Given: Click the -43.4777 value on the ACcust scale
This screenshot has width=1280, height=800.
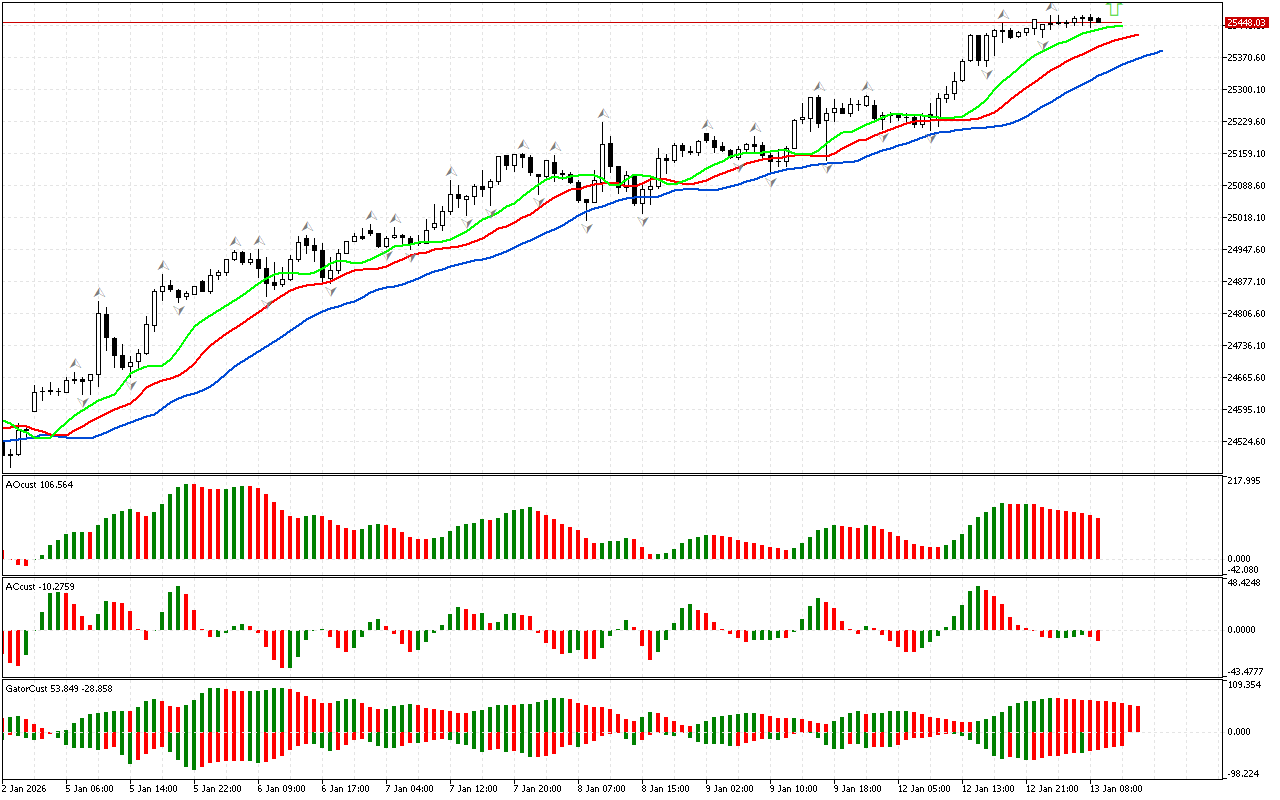Looking at the screenshot, I should pyautogui.click(x=1245, y=671).
